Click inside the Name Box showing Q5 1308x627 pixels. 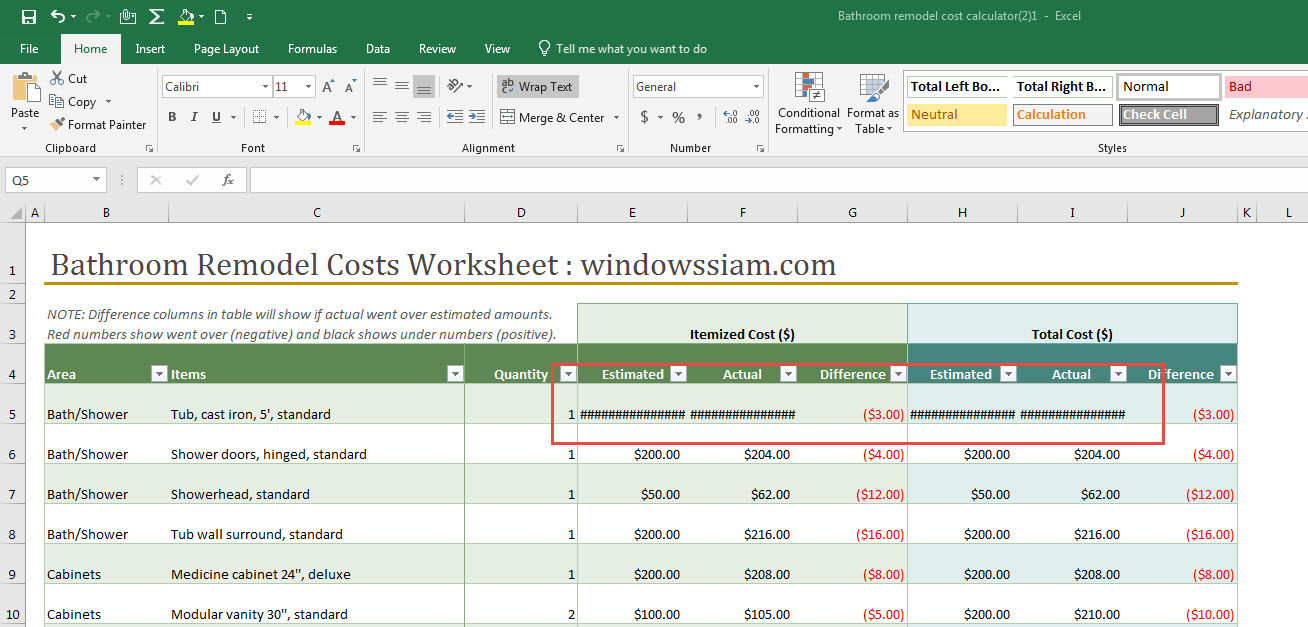(x=45, y=179)
